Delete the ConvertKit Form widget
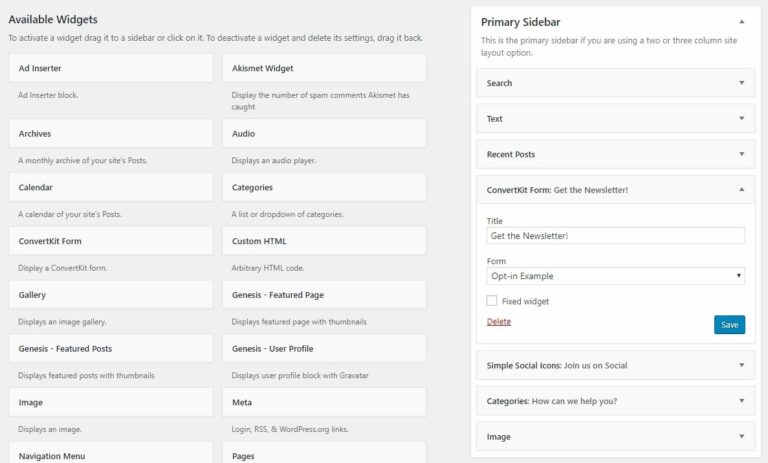This screenshot has width=768, height=463. coord(498,322)
